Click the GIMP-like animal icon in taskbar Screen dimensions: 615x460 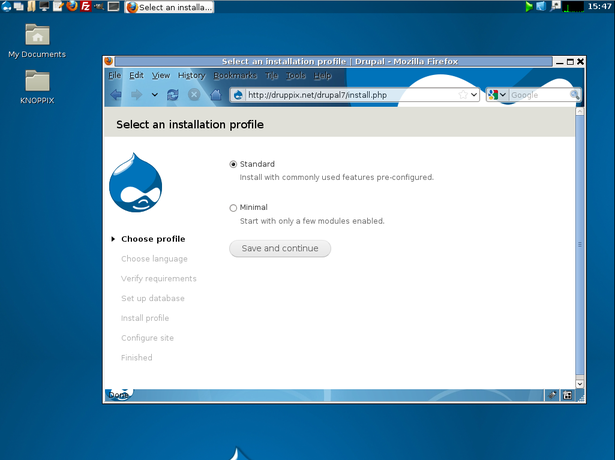pyautogui.click(x=99, y=6)
